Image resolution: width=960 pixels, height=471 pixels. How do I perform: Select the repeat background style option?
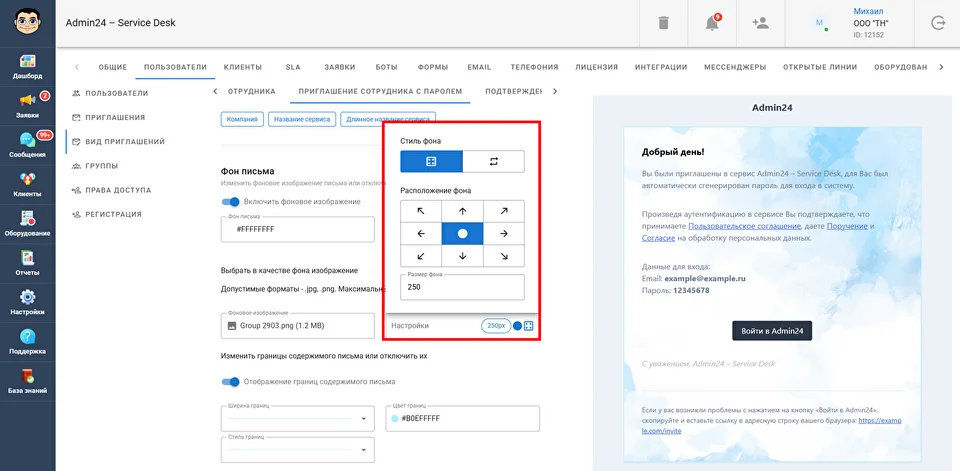point(493,161)
